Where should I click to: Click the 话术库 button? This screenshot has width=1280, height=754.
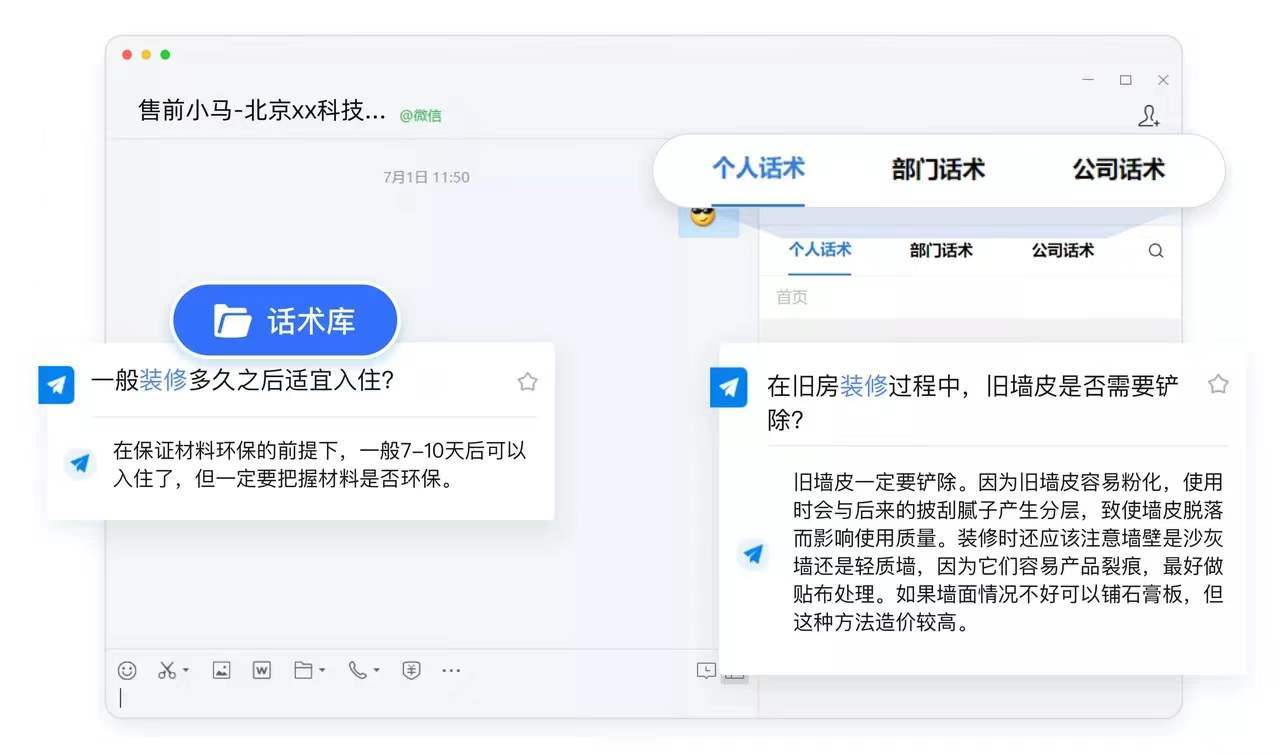coord(285,321)
